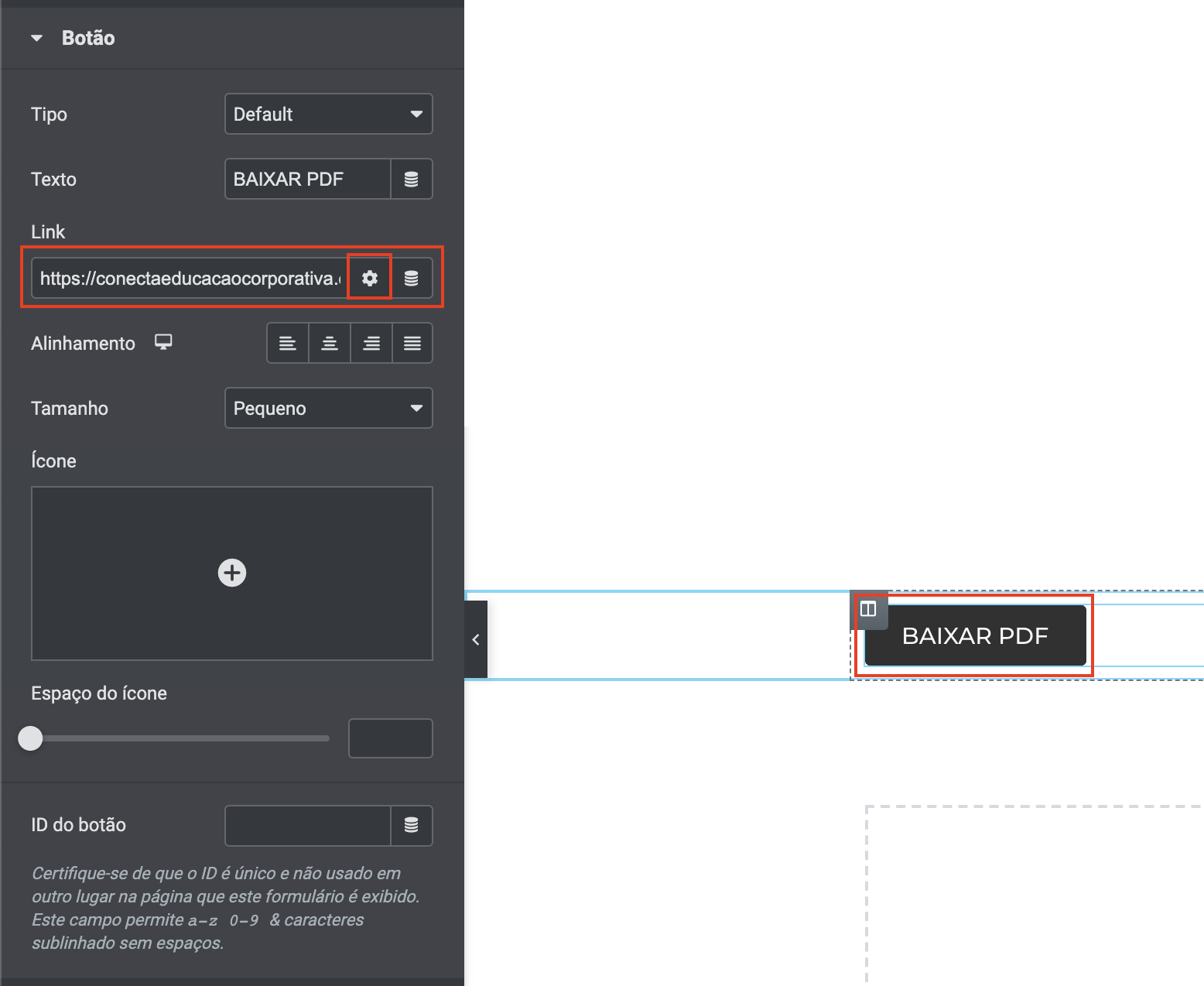
Task: Click the Ícone label text
Action: pos(53,460)
